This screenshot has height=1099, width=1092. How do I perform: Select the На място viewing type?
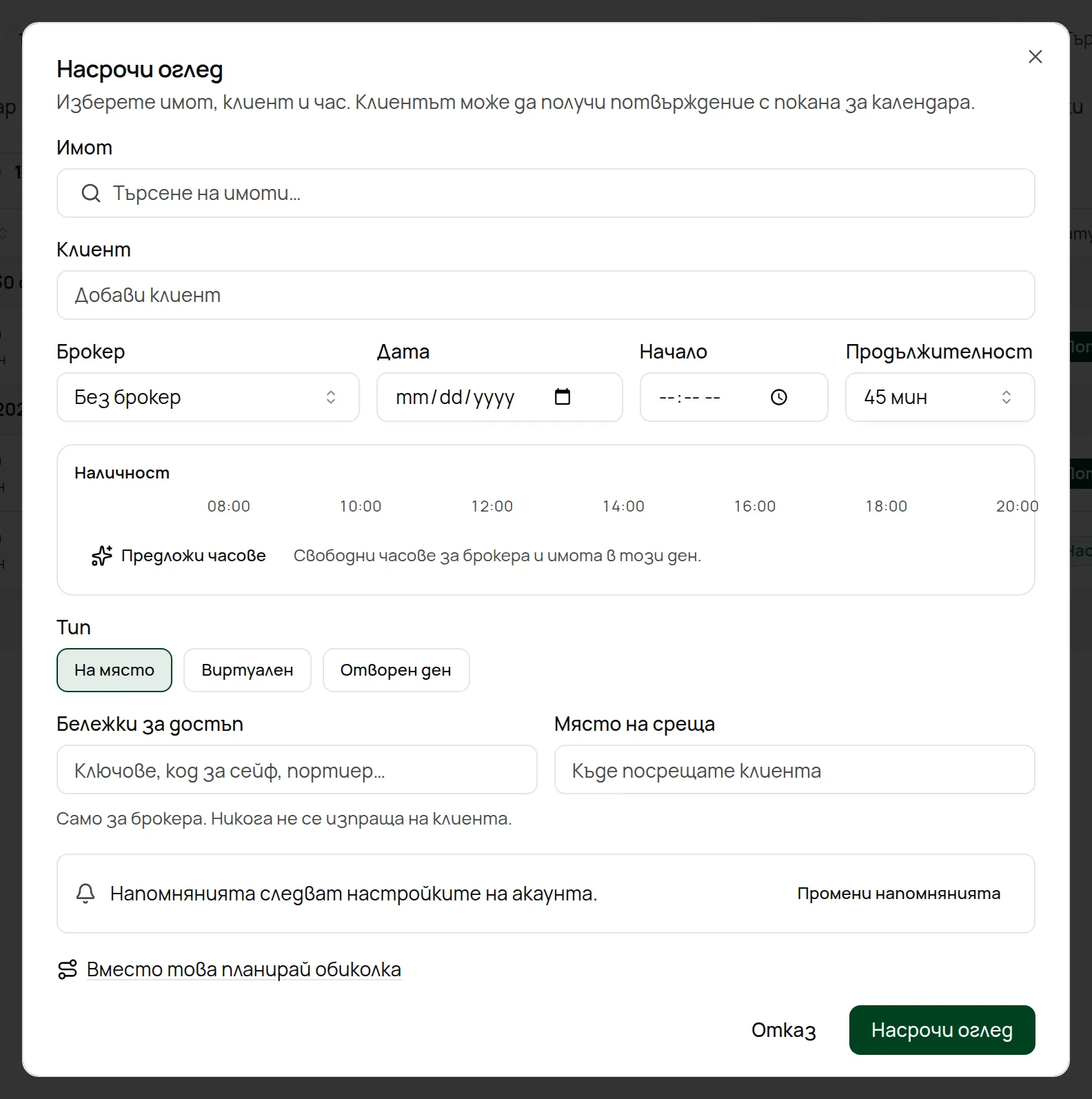(114, 670)
